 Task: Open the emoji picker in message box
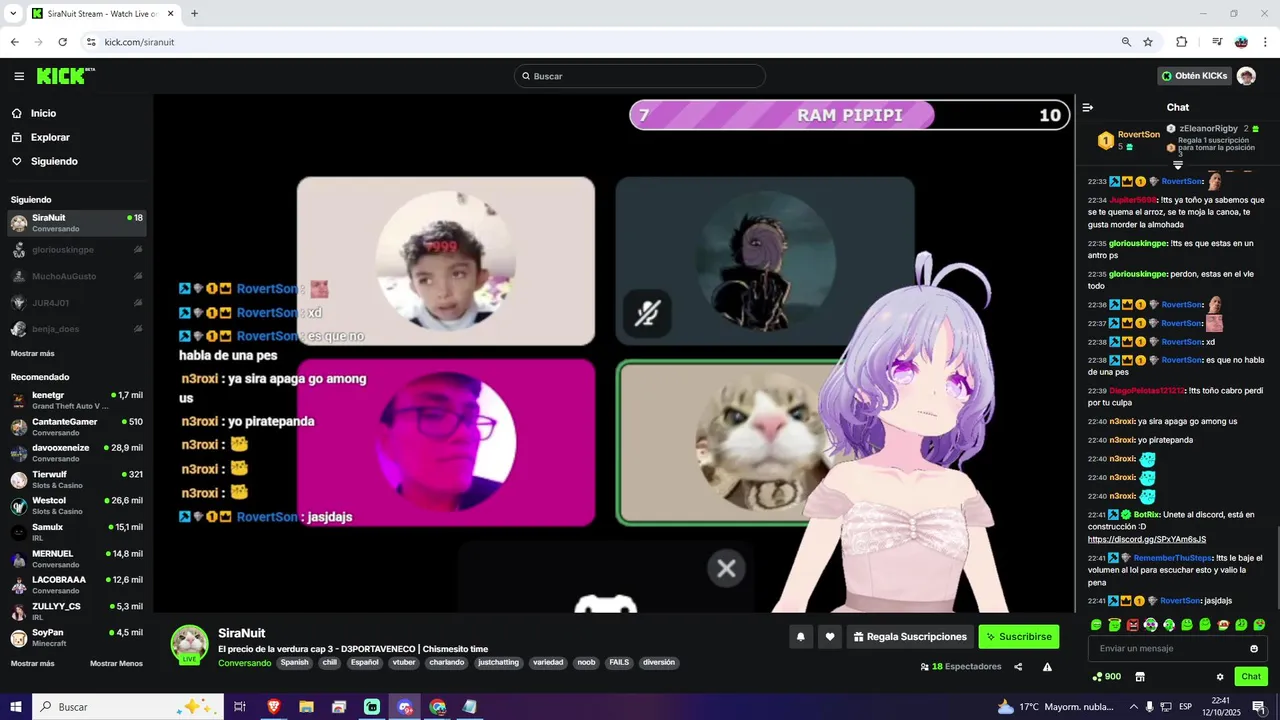click(x=1254, y=648)
